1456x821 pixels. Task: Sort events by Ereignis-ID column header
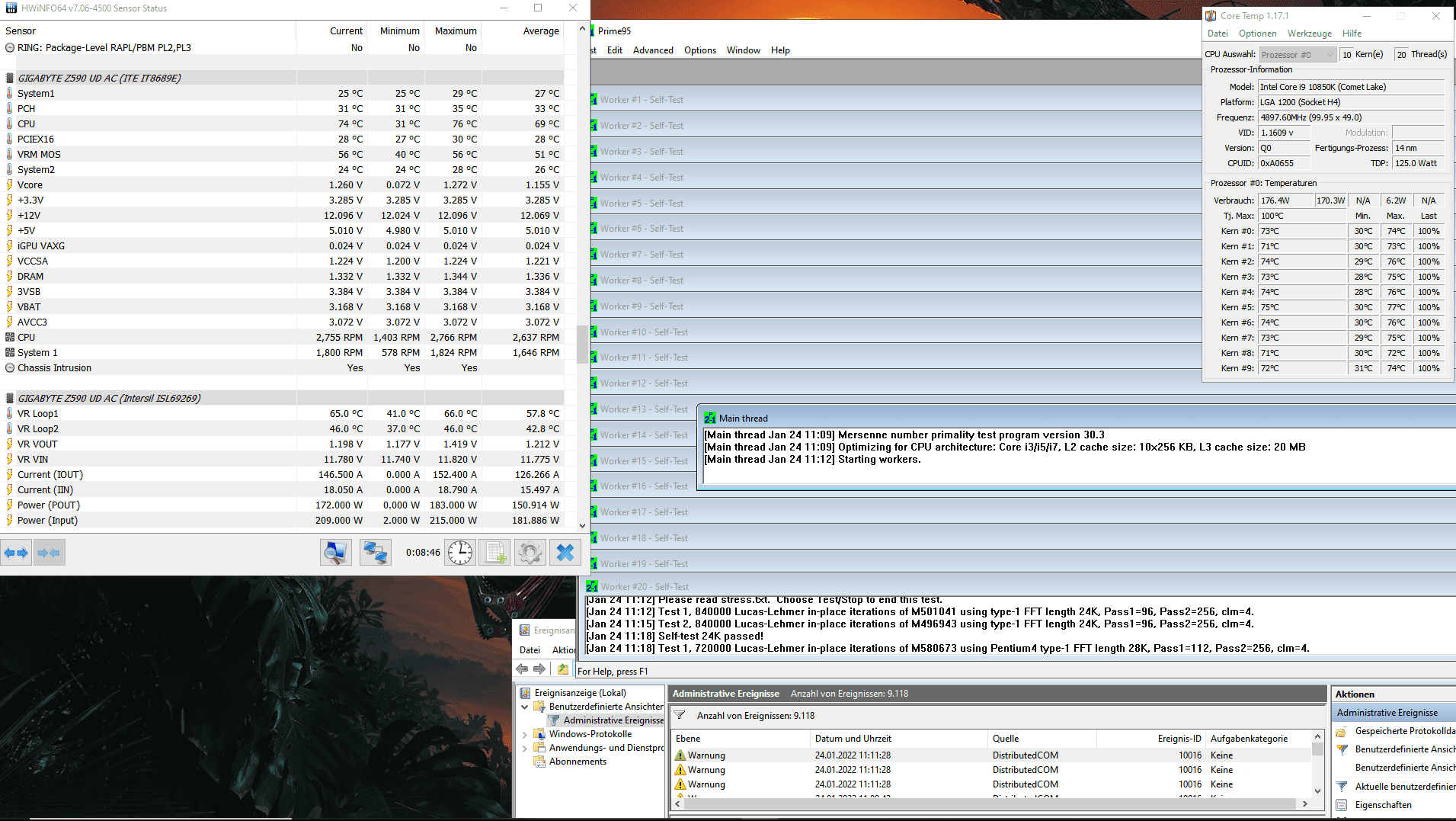click(1150, 739)
